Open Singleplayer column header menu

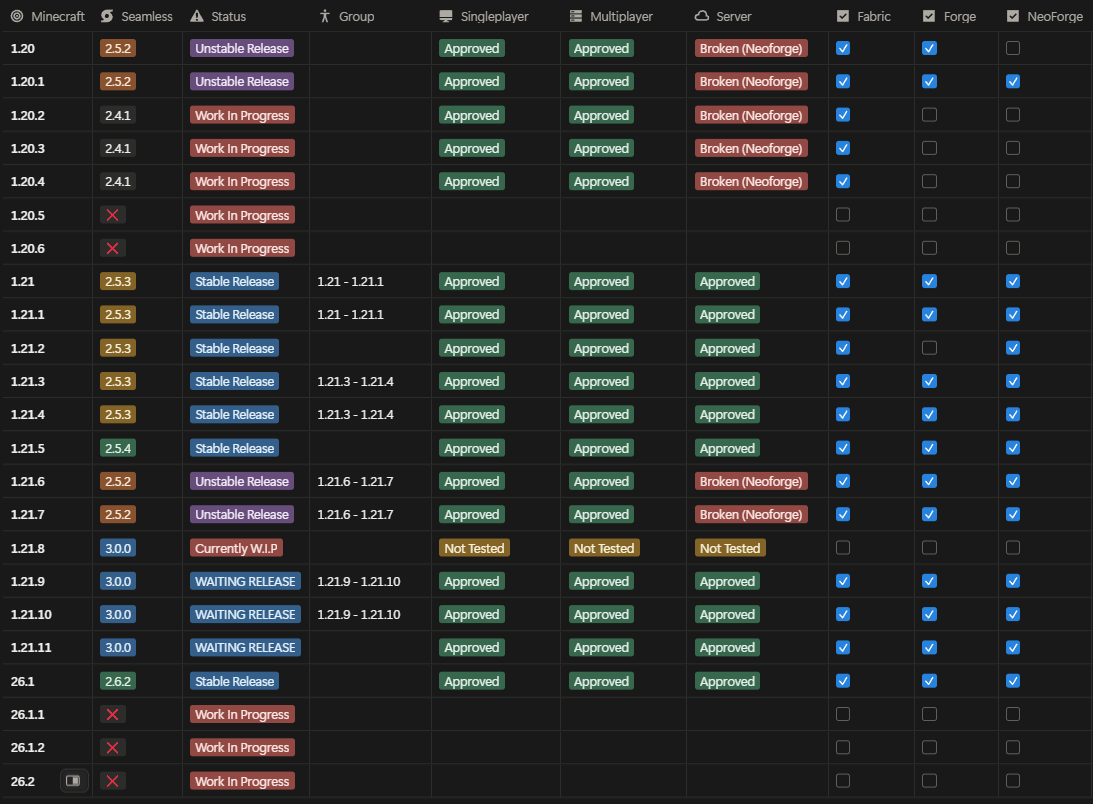[x=496, y=16]
